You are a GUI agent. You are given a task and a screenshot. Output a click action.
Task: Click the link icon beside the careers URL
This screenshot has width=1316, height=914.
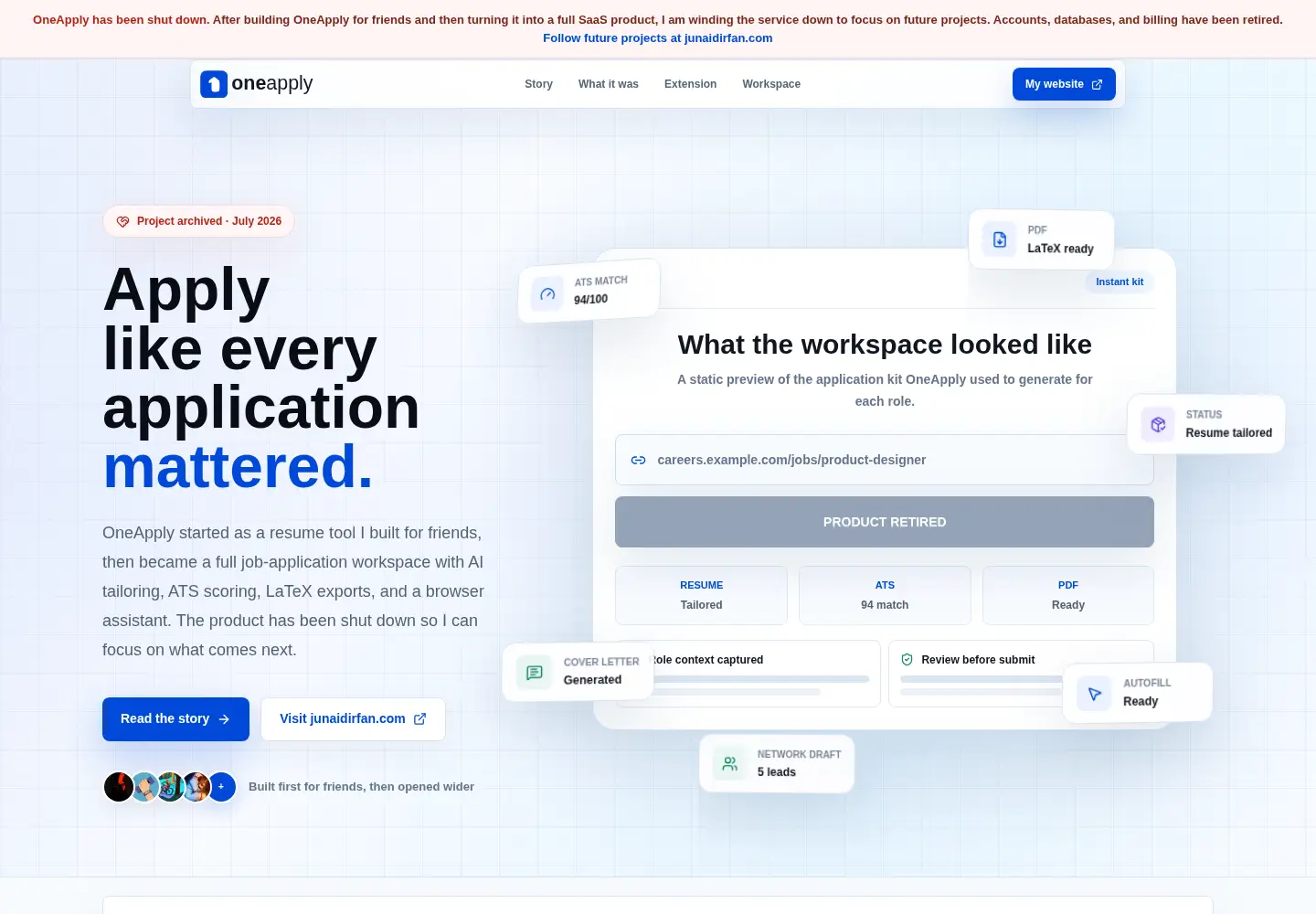coord(639,460)
